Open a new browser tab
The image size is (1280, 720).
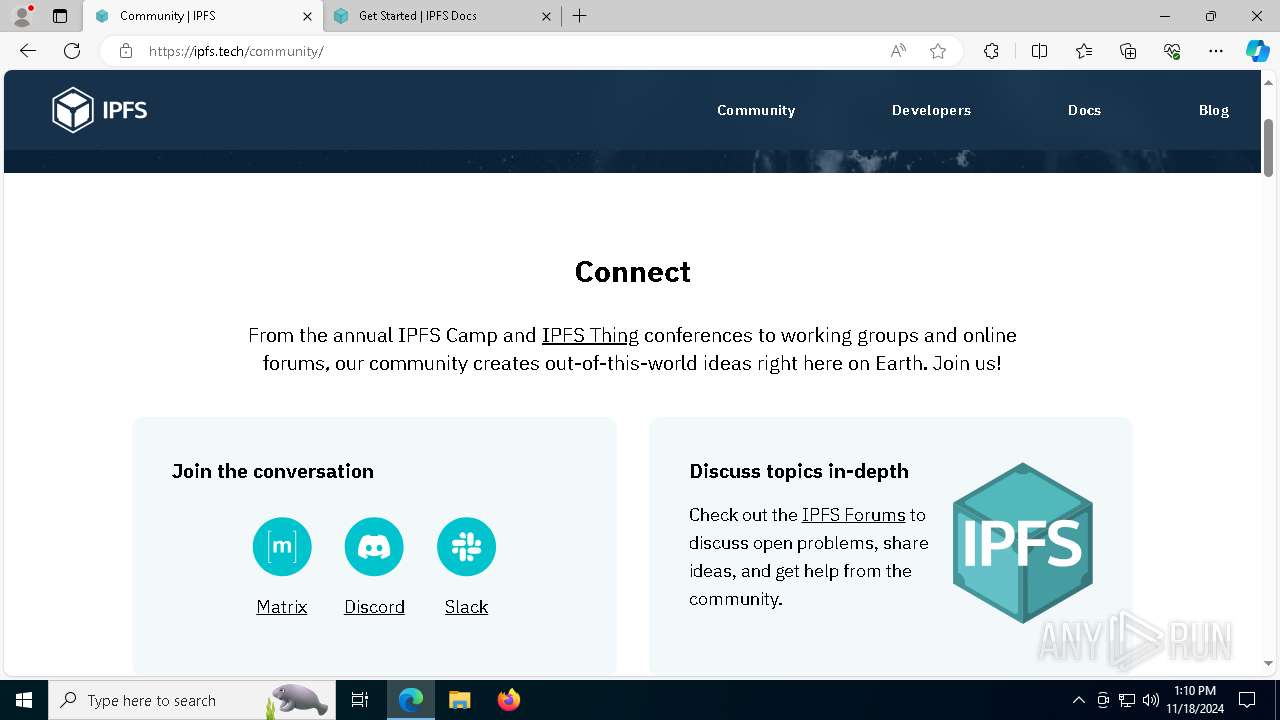[580, 16]
